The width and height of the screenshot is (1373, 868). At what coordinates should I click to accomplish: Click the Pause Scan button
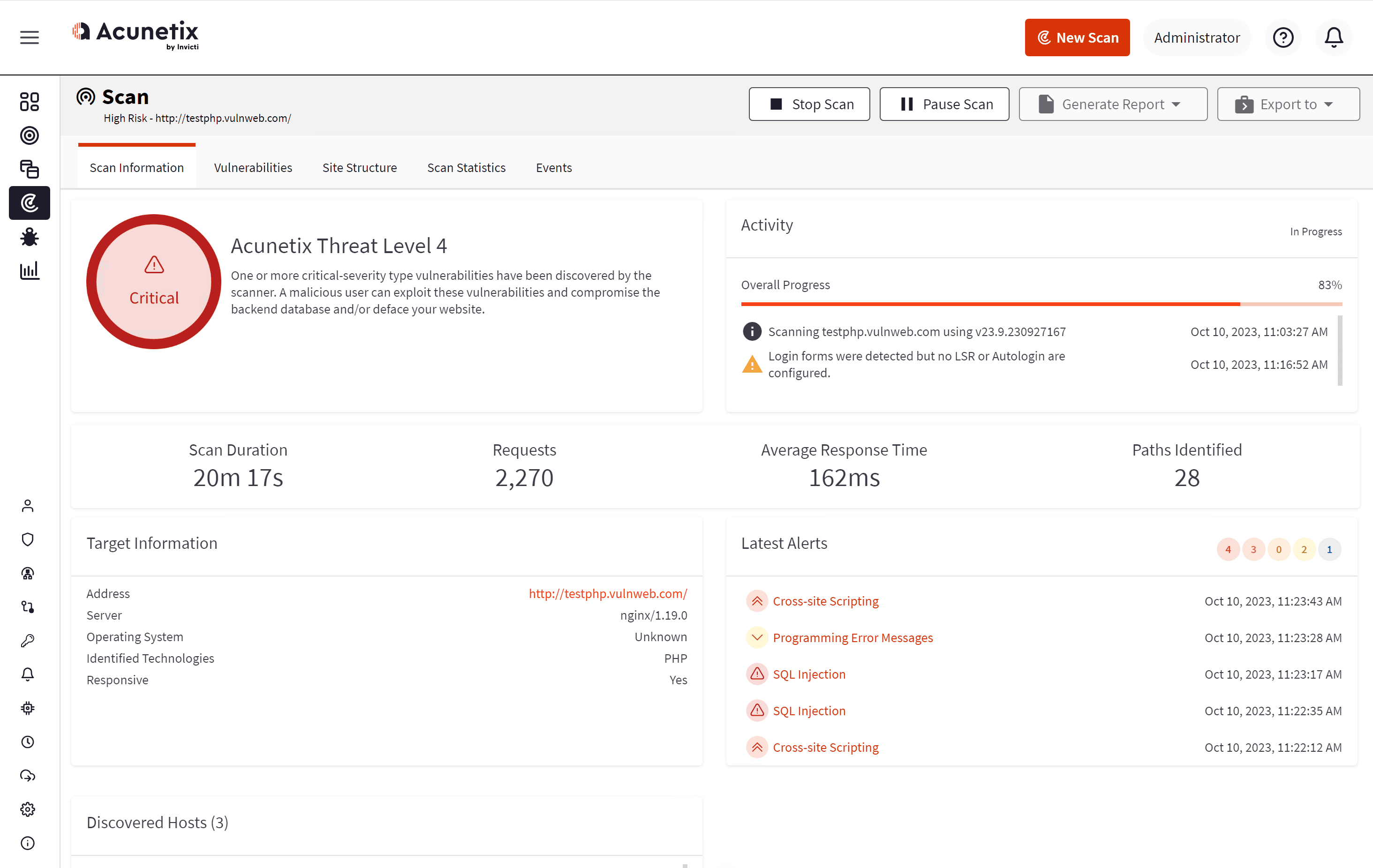tap(944, 105)
